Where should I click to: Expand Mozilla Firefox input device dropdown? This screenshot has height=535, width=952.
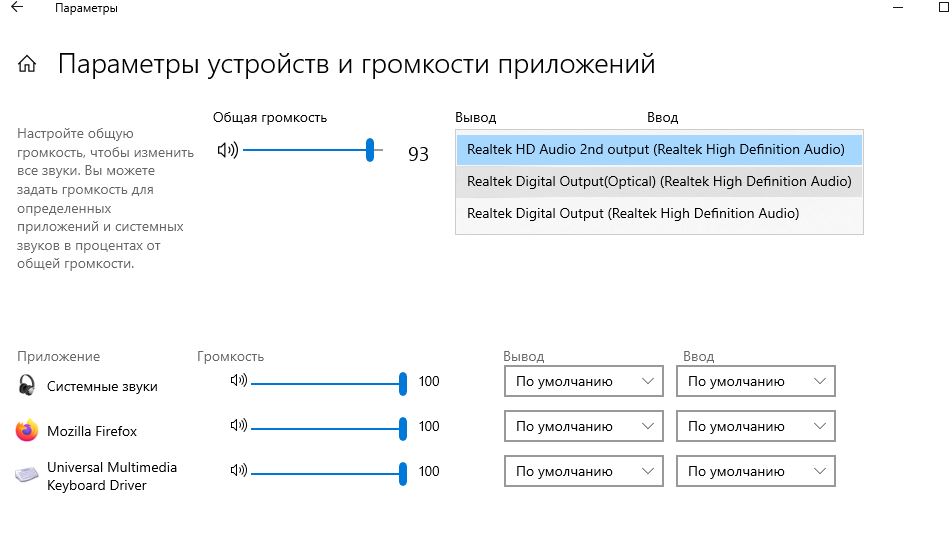(755, 426)
